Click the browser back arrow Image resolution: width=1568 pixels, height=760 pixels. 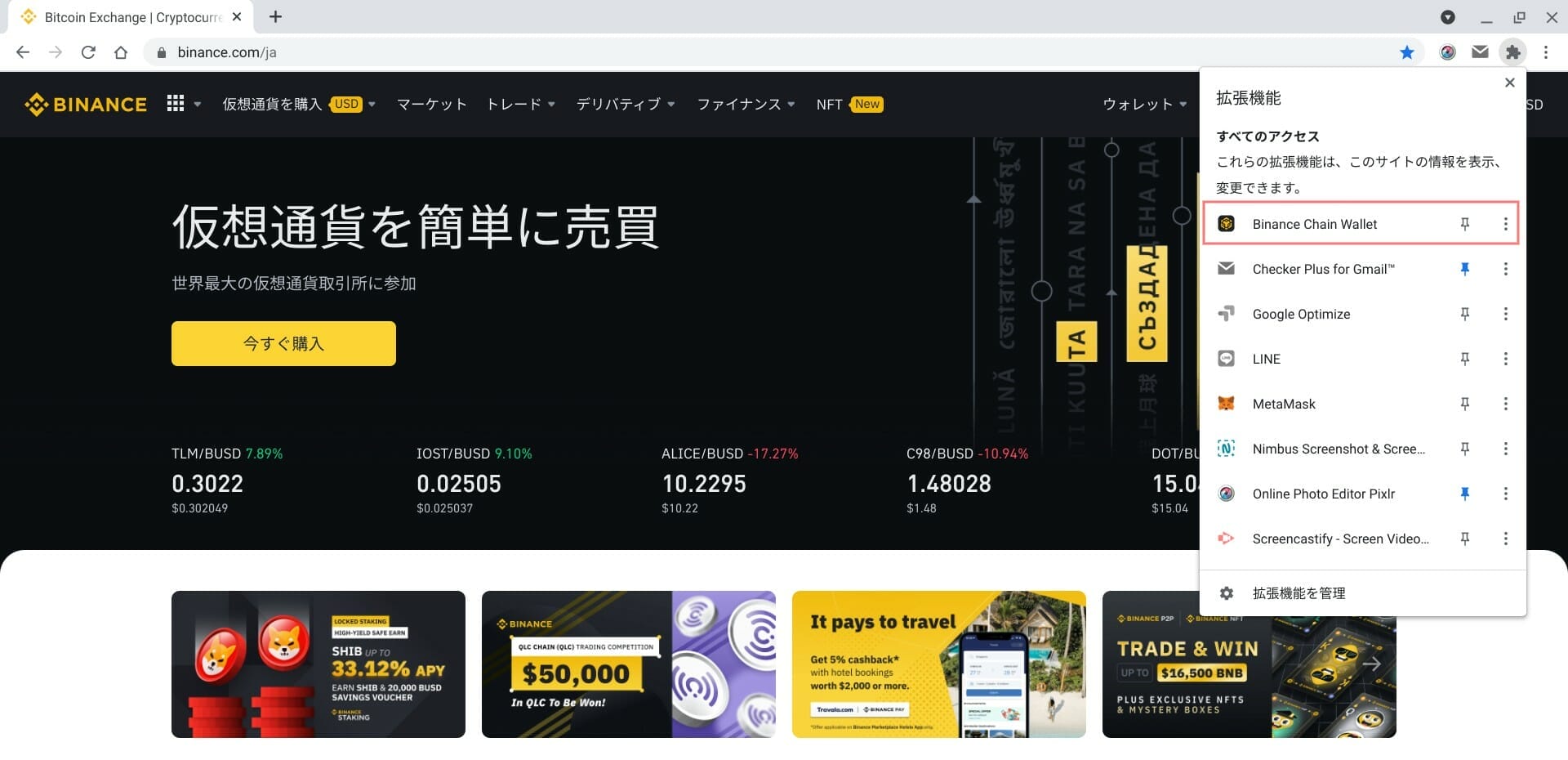[23, 52]
